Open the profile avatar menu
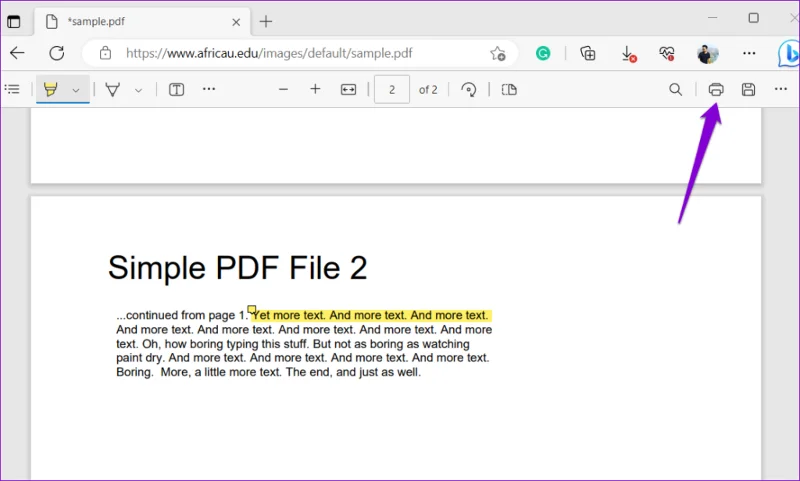The height and width of the screenshot is (481, 800). coord(708,53)
